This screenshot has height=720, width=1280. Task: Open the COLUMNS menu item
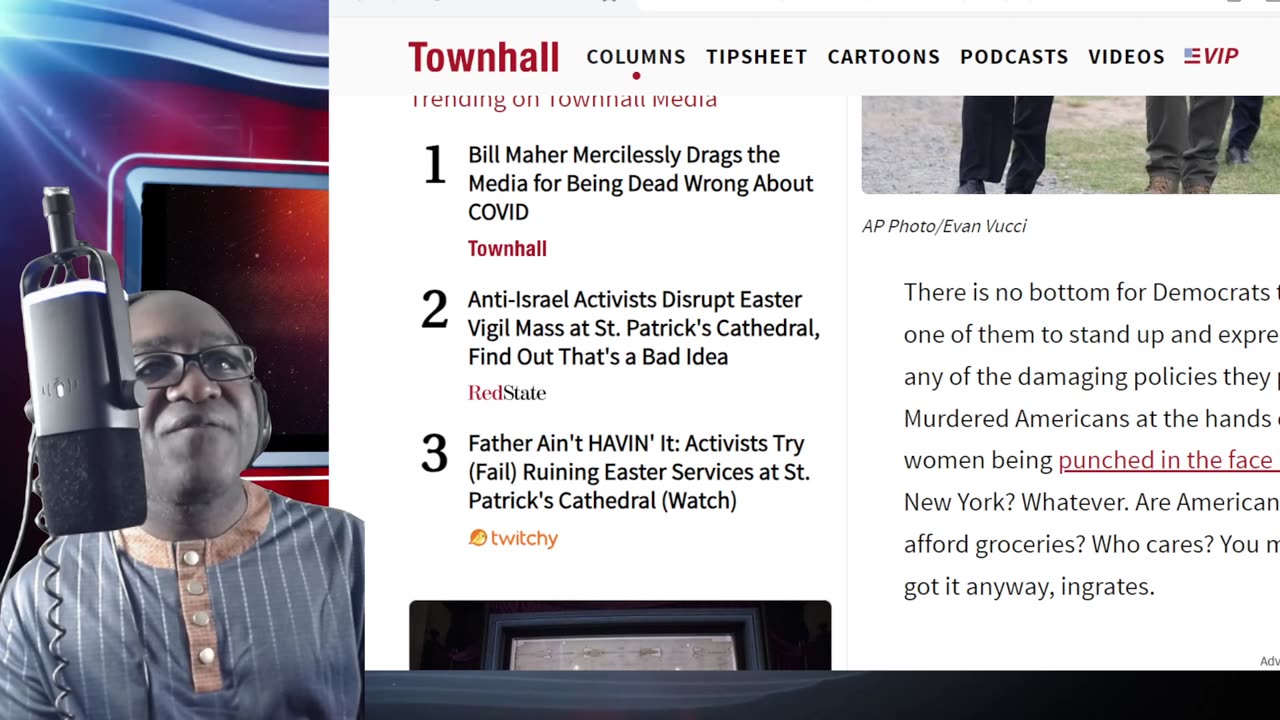pyautogui.click(x=636, y=57)
